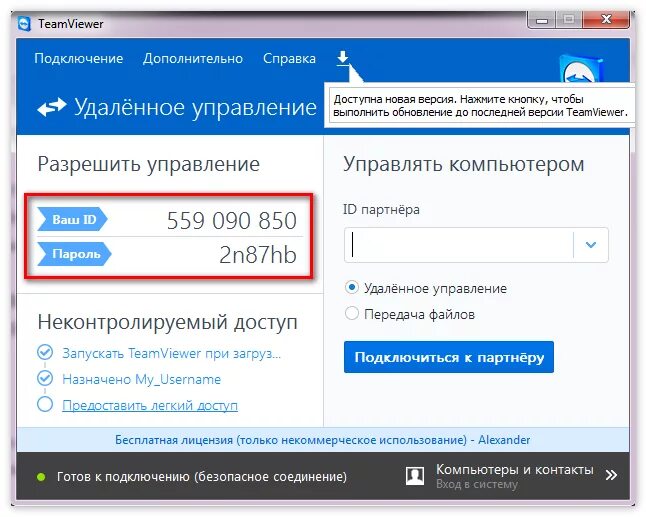
Task: Click the free license notice banner
Action: pos(323,440)
